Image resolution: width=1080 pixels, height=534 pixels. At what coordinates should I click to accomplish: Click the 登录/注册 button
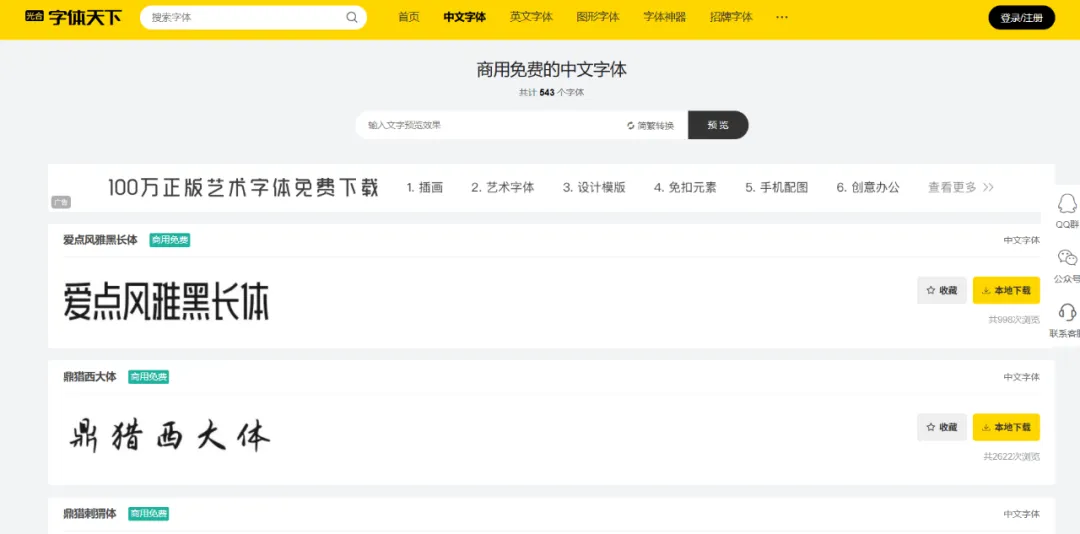point(1021,18)
